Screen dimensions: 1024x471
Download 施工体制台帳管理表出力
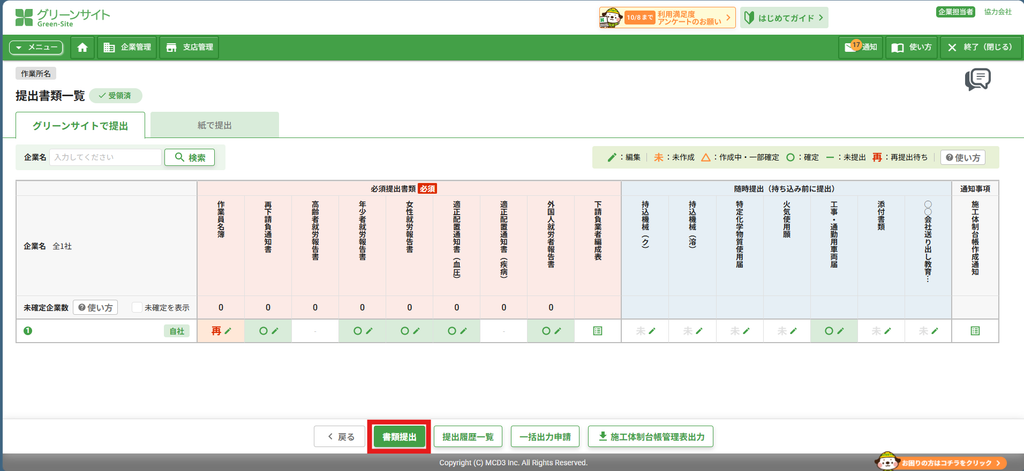click(x=650, y=437)
